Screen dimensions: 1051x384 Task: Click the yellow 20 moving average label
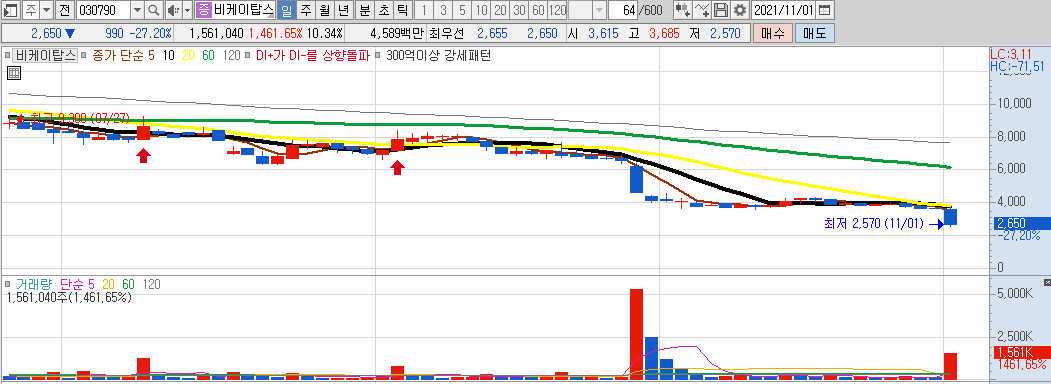(x=188, y=56)
